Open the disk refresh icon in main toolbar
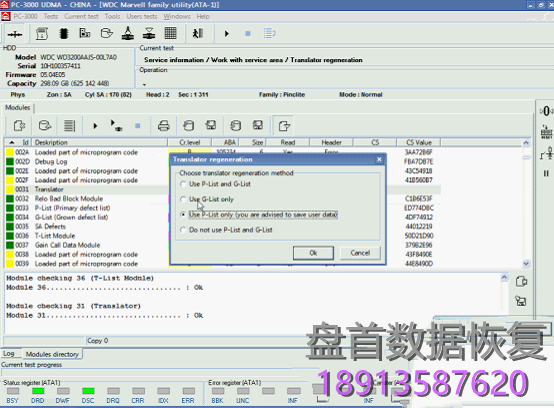The image size is (554, 408). (x=106, y=34)
